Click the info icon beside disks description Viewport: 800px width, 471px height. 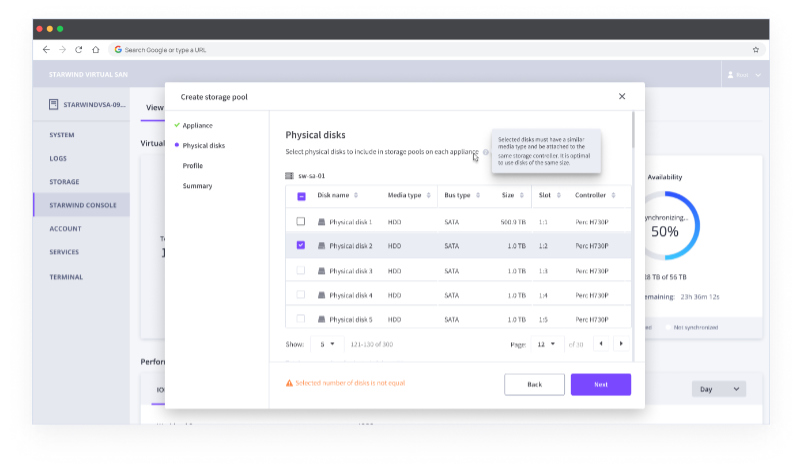(486, 152)
